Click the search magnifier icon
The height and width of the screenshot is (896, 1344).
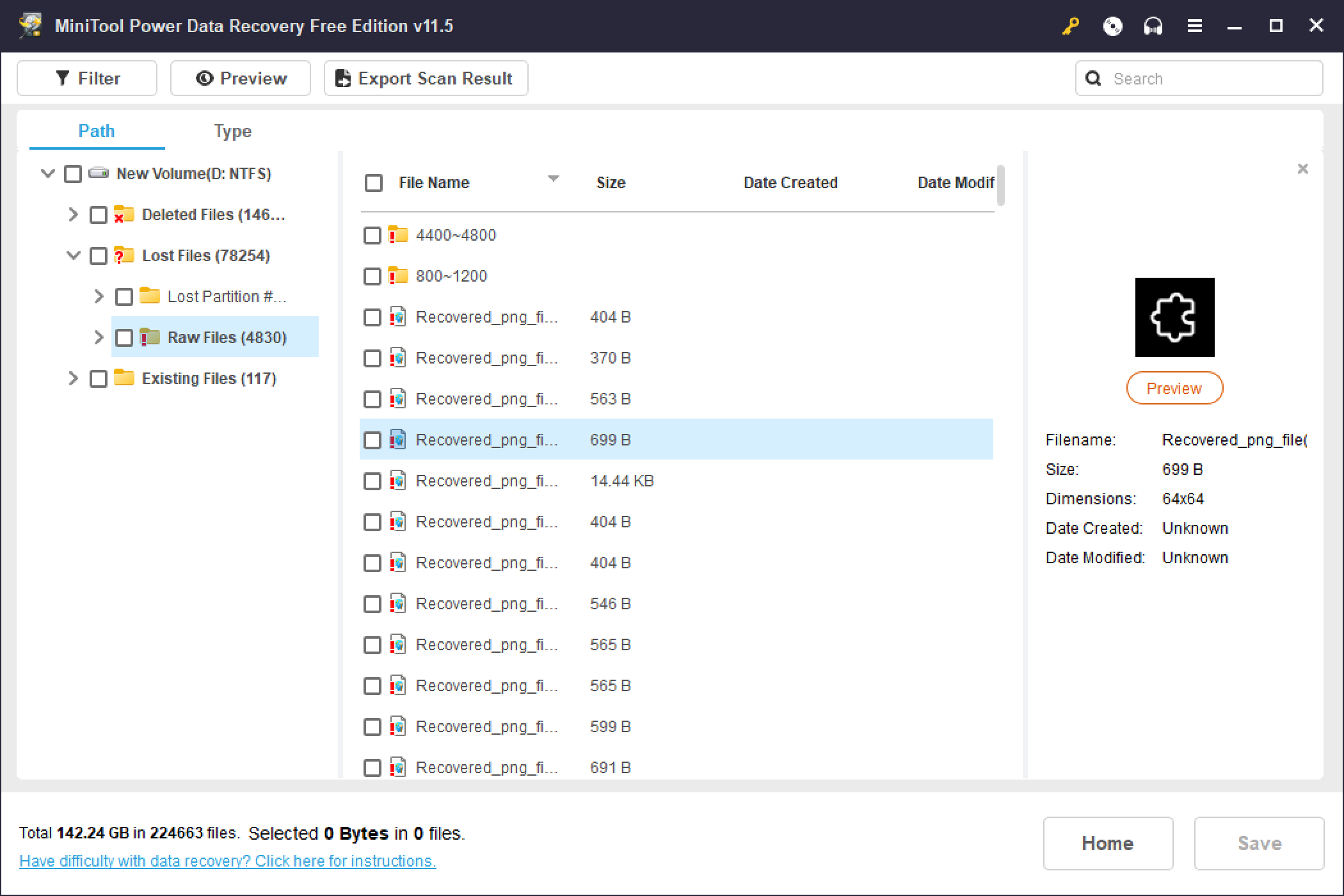pyautogui.click(x=1094, y=78)
